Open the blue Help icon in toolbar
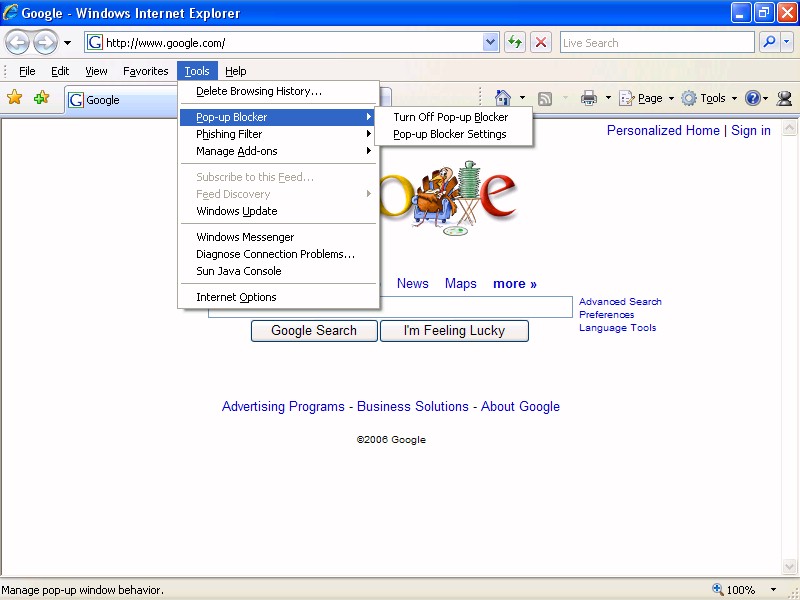The width and height of the screenshot is (800, 600). click(x=752, y=98)
